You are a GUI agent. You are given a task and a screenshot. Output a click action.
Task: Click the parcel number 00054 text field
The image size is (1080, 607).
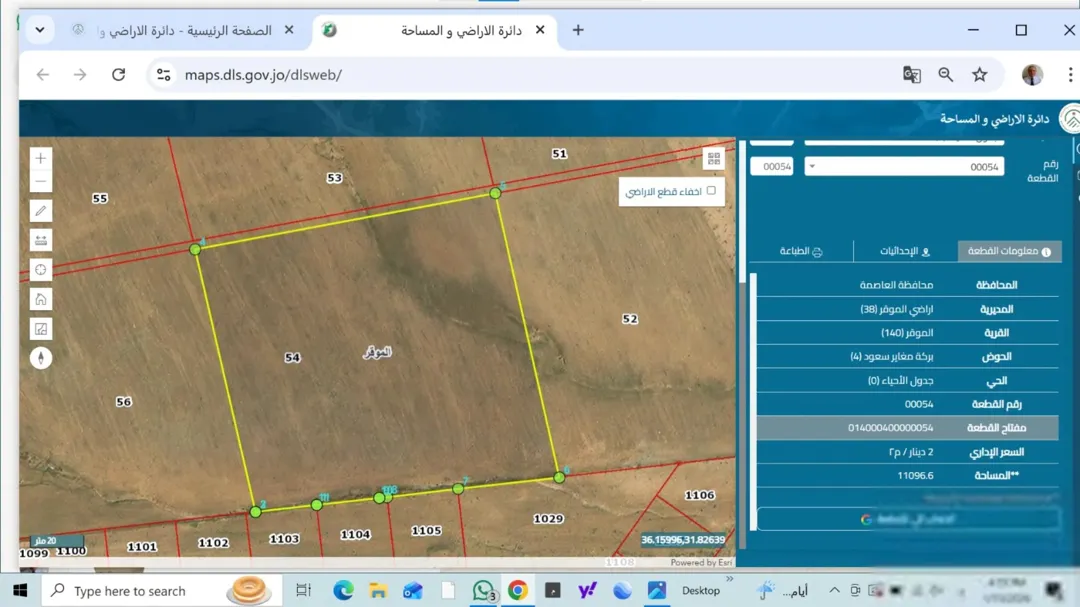click(772, 167)
